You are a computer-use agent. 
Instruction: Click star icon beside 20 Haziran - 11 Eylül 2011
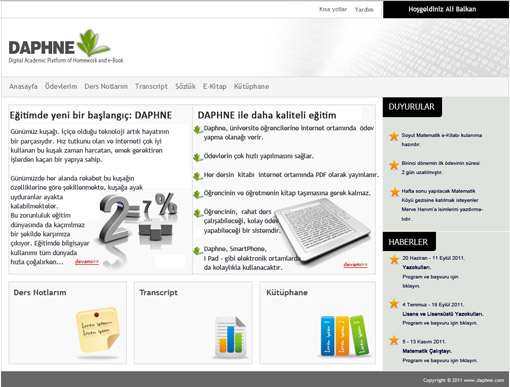(394, 259)
